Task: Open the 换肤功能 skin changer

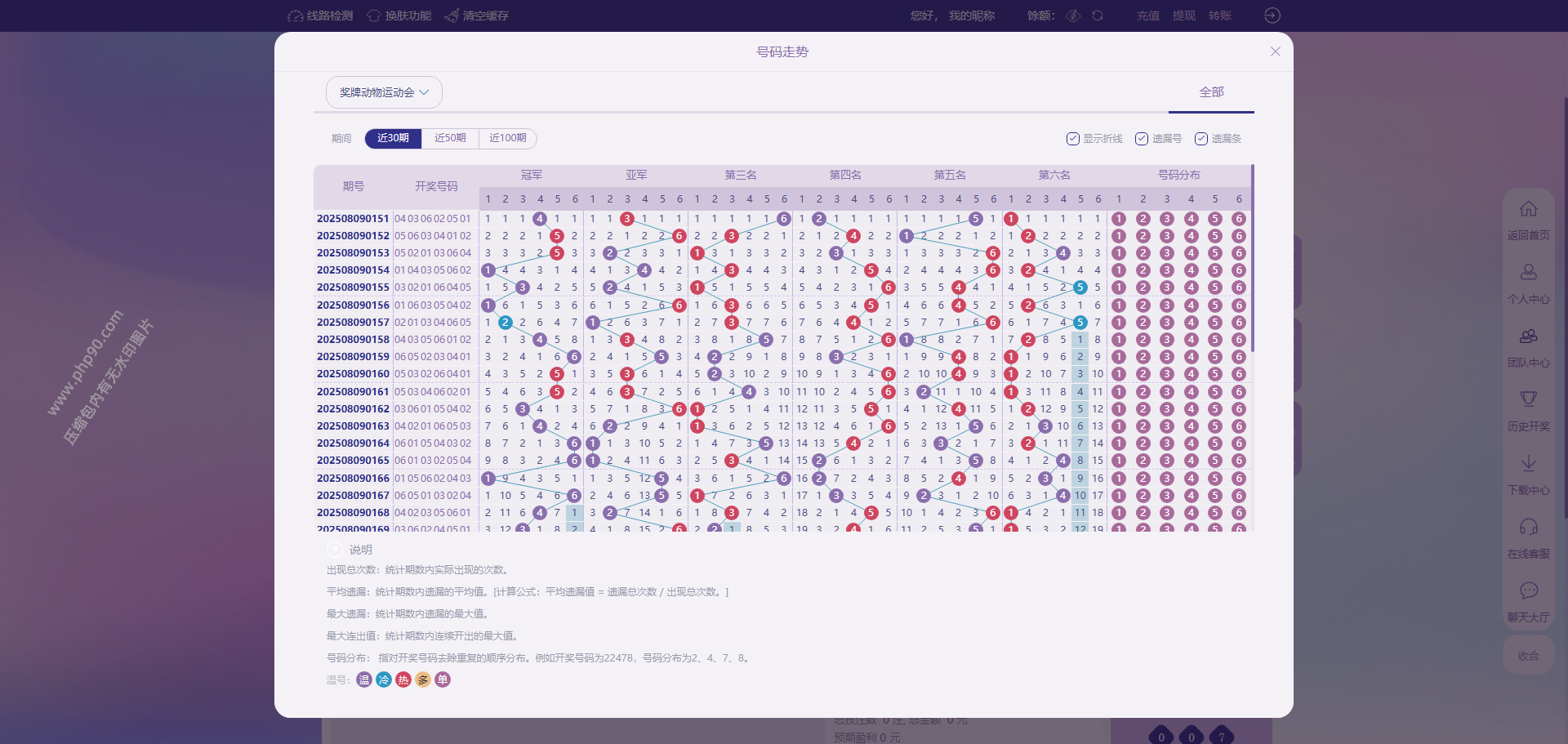Action: click(x=374, y=16)
